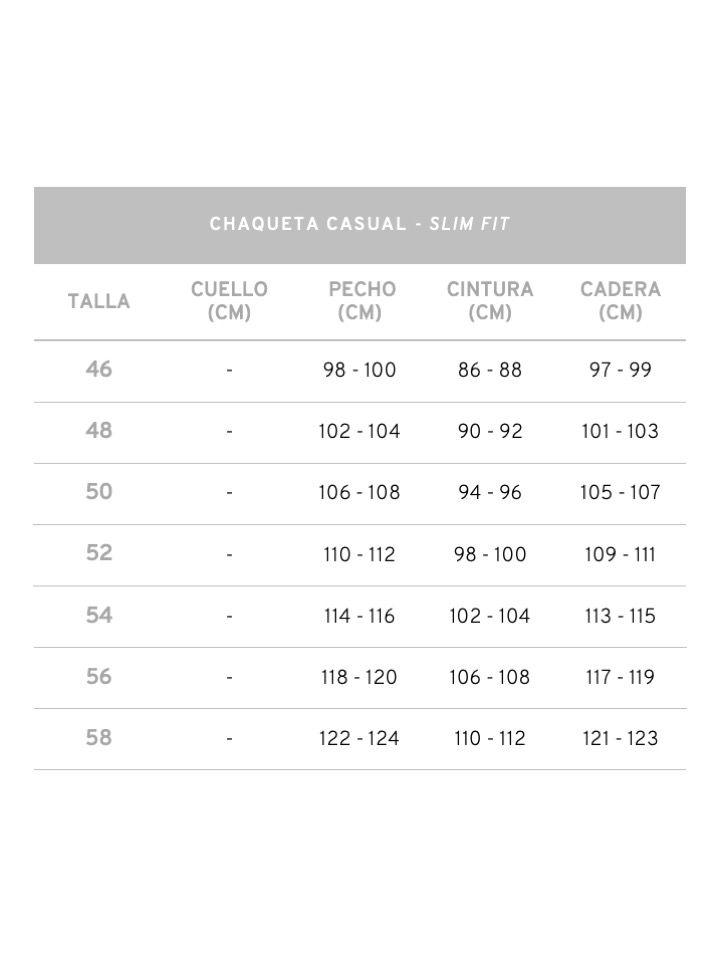Viewport: 720px width, 957px height.
Task: Click size 48 row label
Action: coord(99,431)
